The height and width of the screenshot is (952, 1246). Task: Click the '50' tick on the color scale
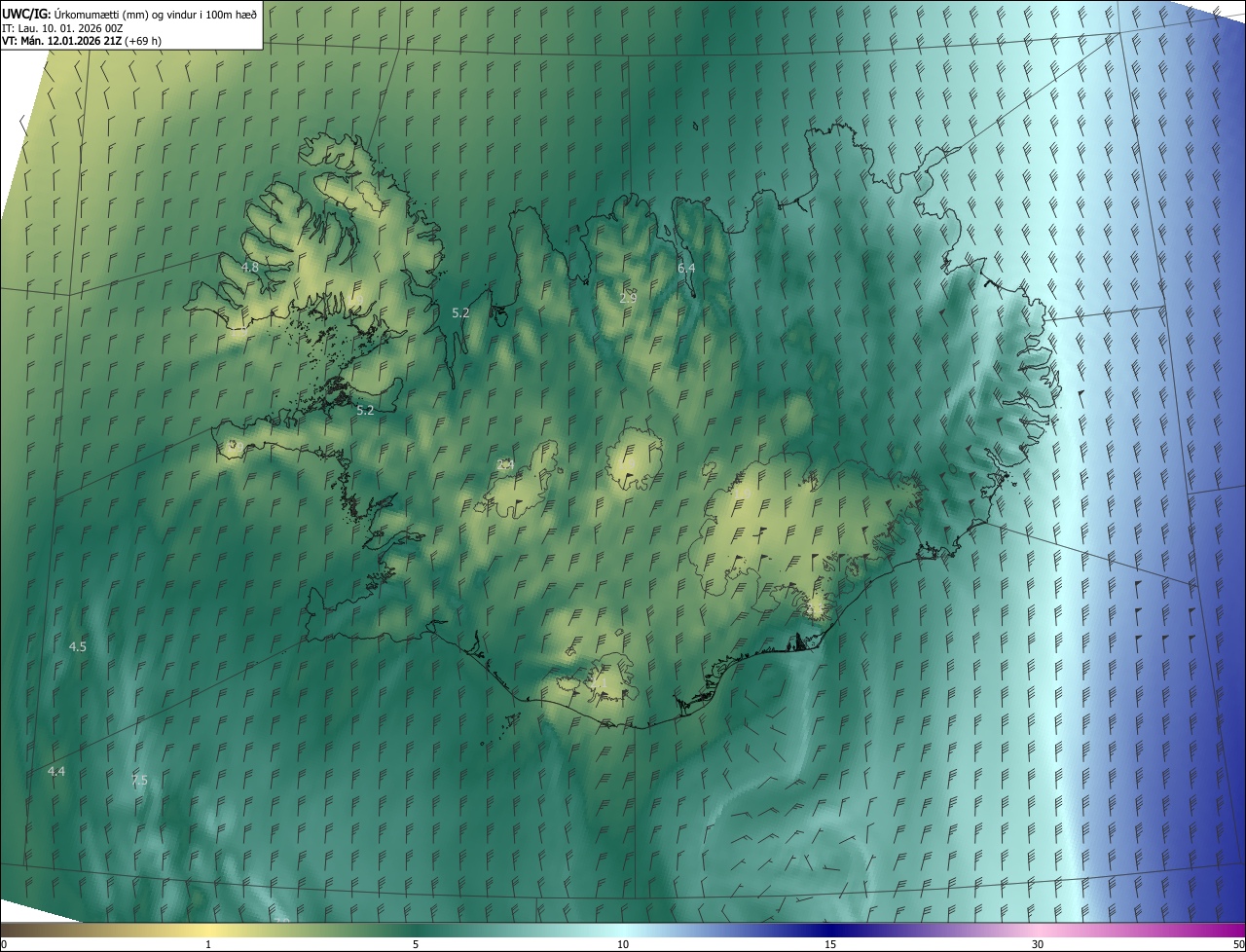click(1238, 944)
